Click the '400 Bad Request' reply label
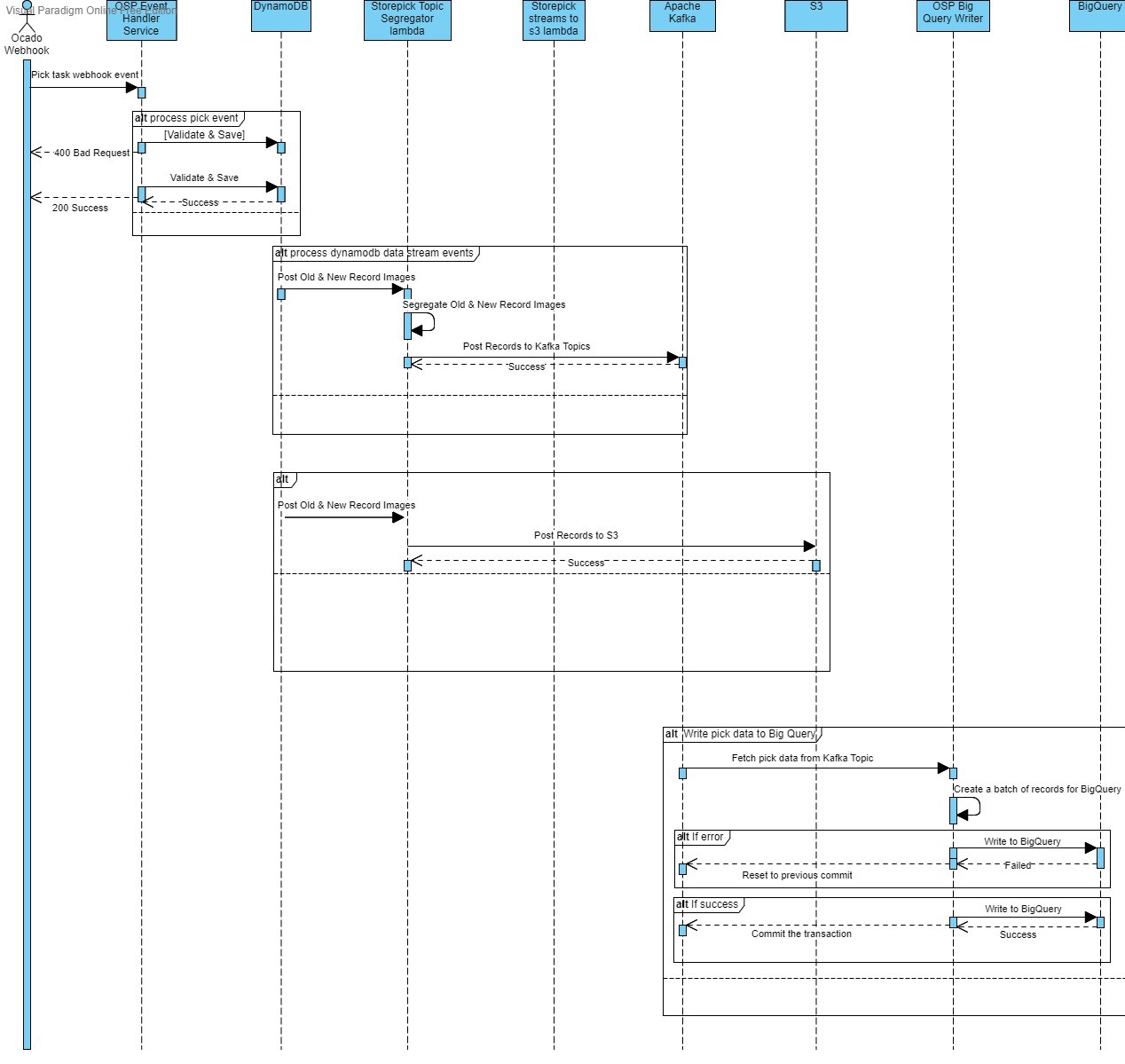Image resolution: width=1125 pixels, height=1064 pixels. 91,153
